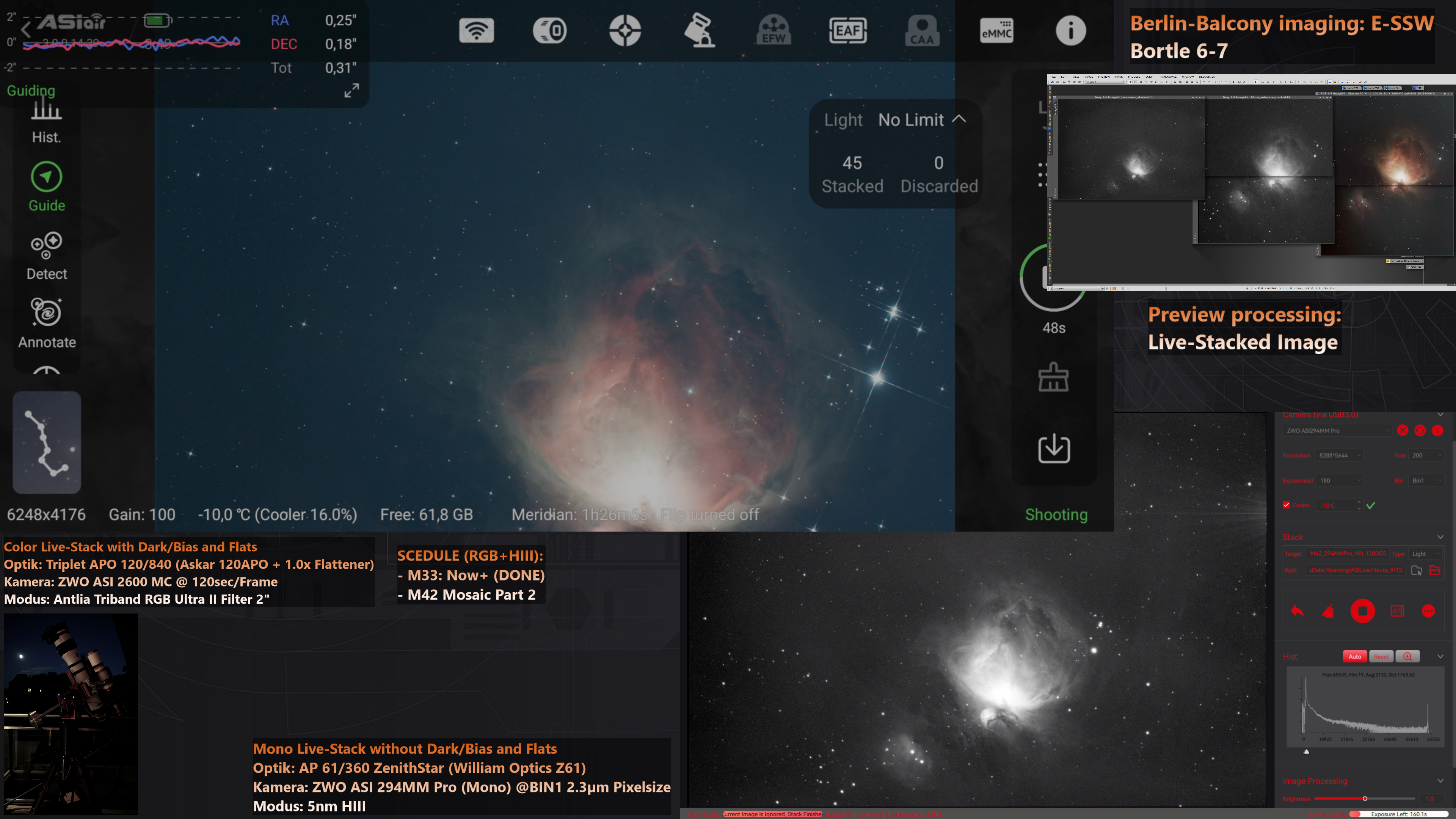Open the SCRIPT menu in PixInsight
The height and width of the screenshot is (819, 1456).
click(x=1150, y=77)
